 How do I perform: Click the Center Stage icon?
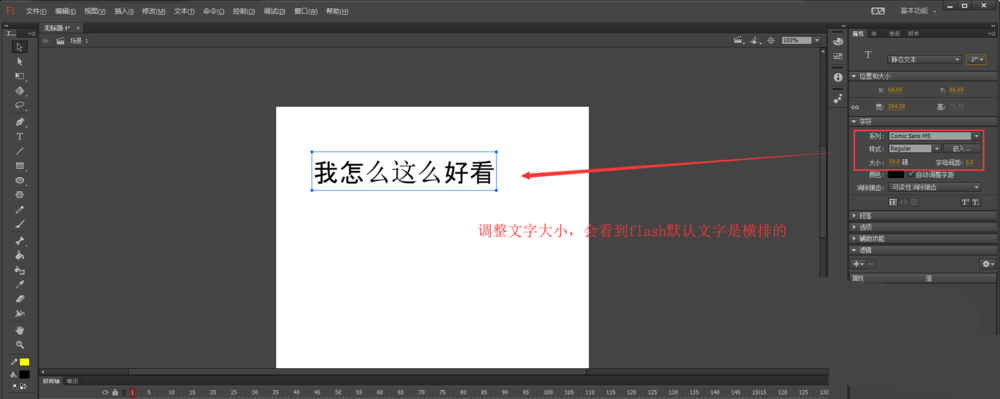(771, 40)
